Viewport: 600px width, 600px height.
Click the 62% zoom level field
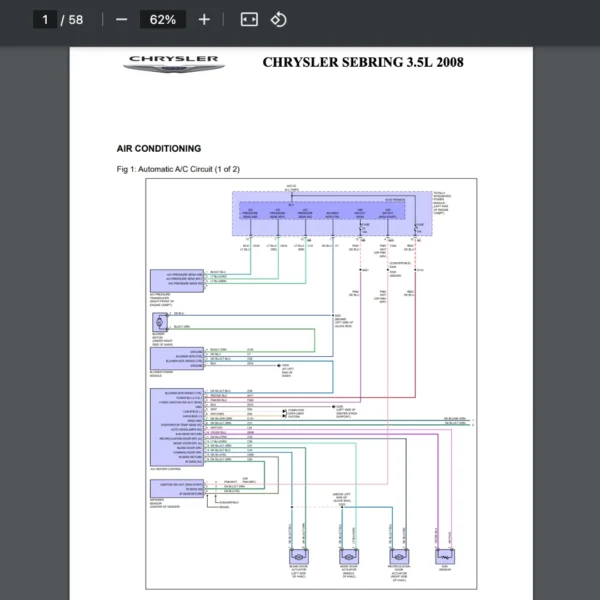pos(162,20)
